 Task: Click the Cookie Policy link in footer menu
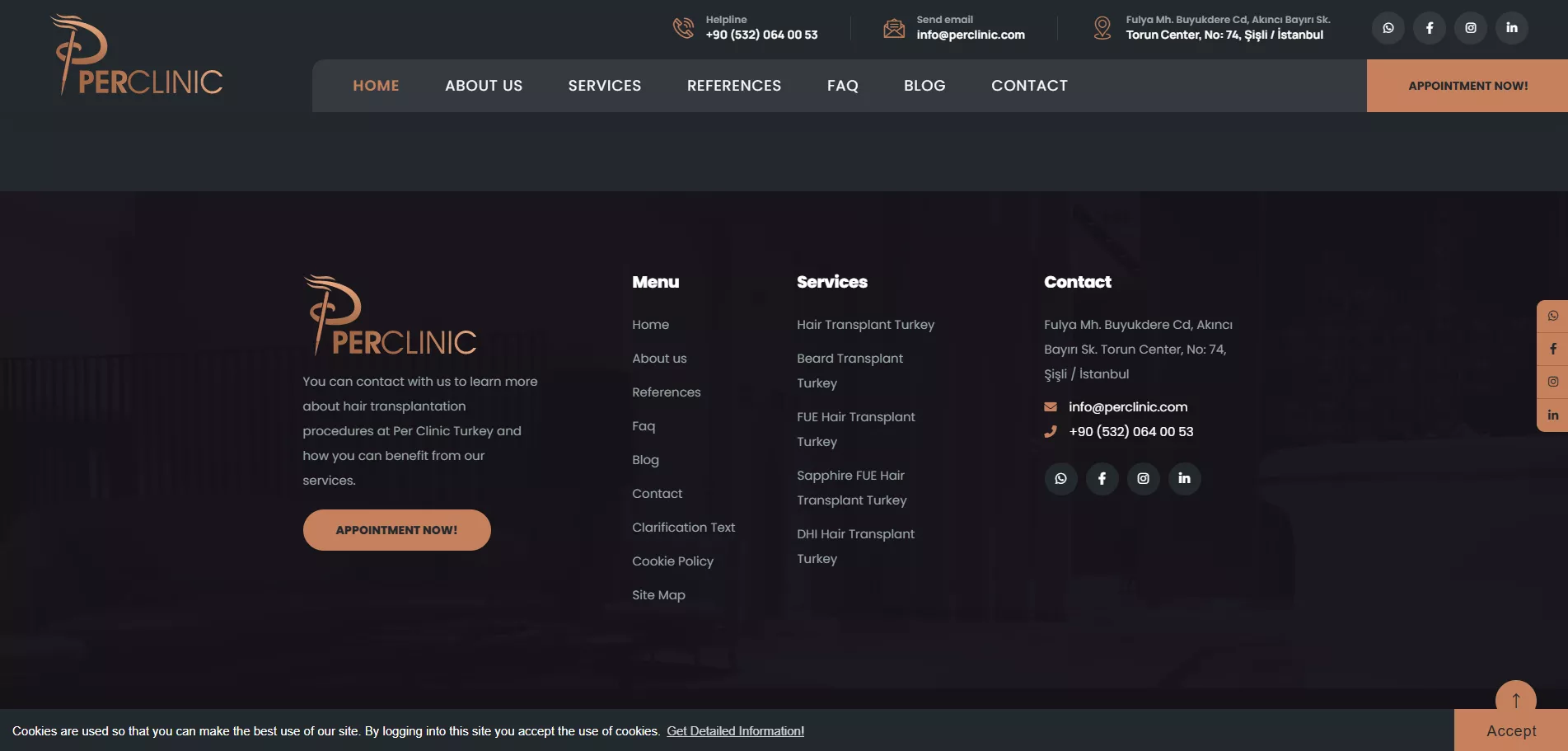click(x=672, y=561)
